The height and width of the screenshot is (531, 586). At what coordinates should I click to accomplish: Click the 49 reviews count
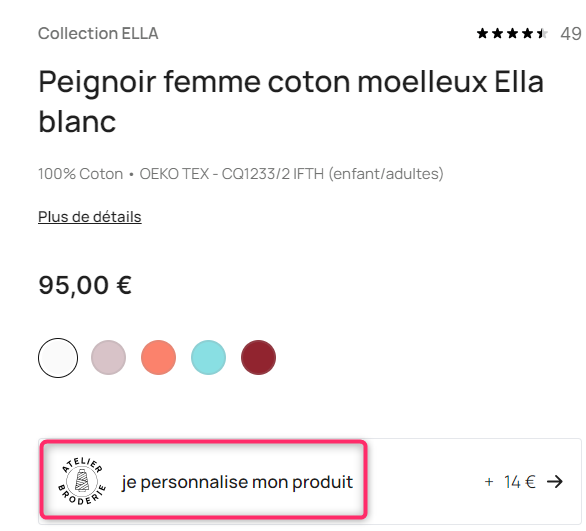(x=571, y=34)
